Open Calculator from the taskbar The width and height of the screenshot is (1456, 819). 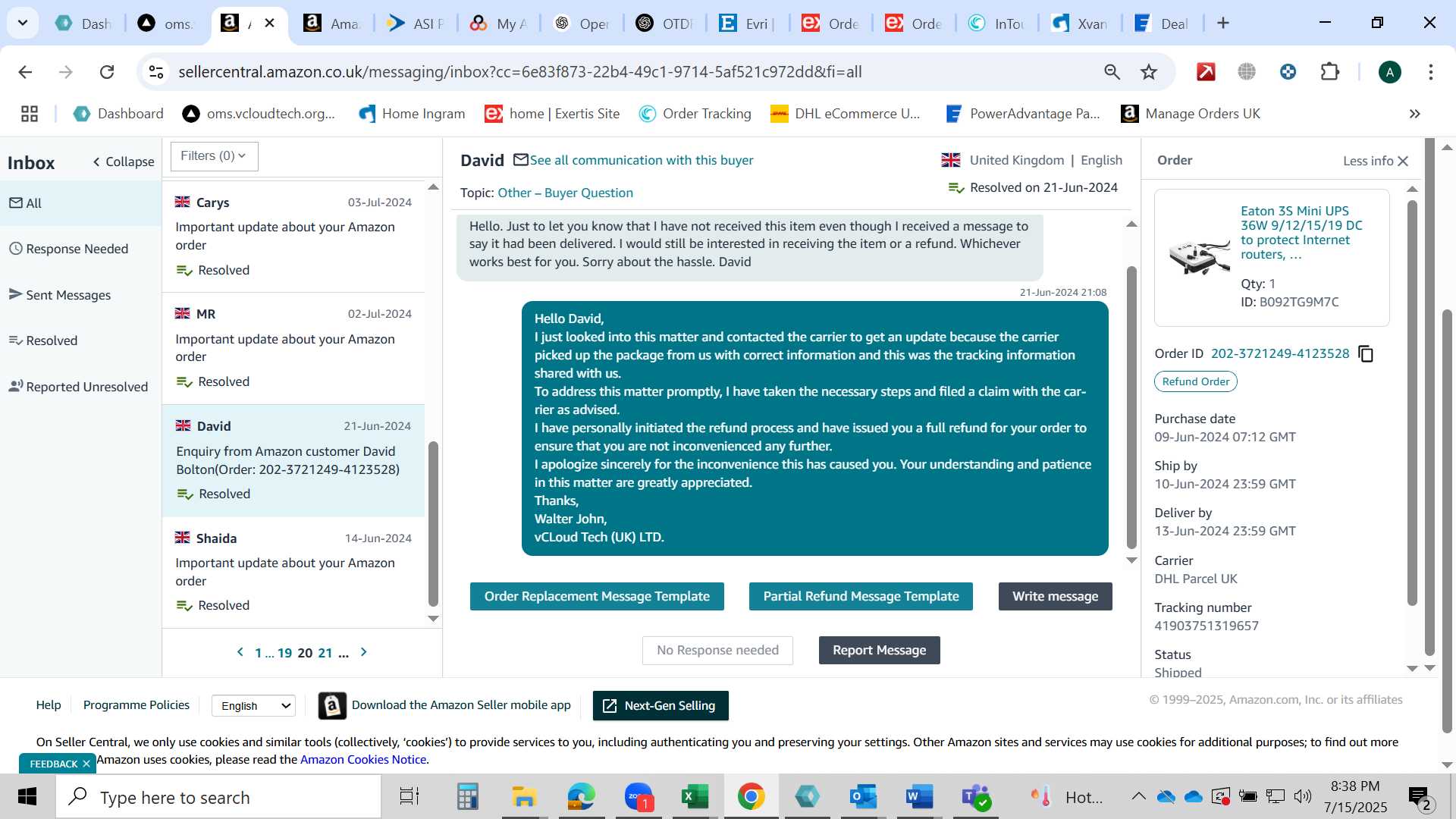[x=467, y=797]
